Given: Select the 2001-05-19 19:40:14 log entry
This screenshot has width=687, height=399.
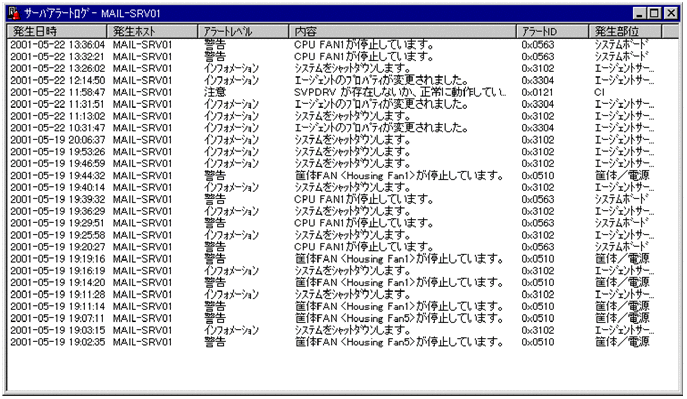Looking at the screenshot, I should click(x=342, y=187).
